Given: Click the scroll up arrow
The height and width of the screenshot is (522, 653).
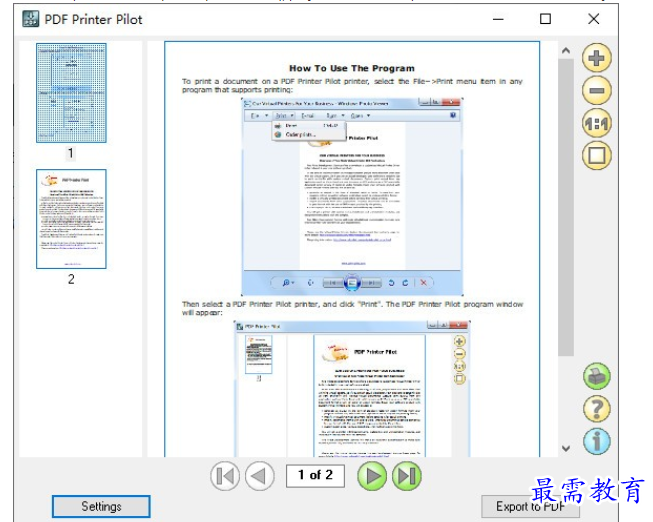Looking at the screenshot, I should coord(566,51).
